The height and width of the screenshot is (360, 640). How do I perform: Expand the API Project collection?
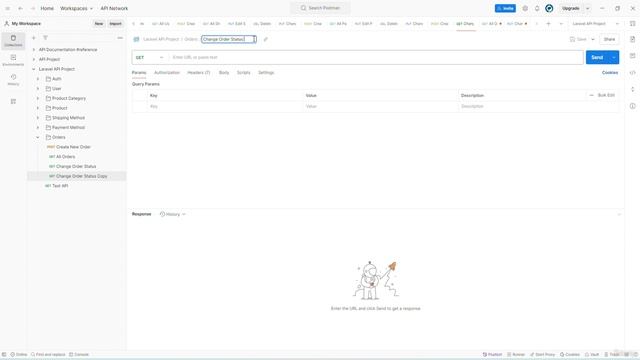[34, 60]
